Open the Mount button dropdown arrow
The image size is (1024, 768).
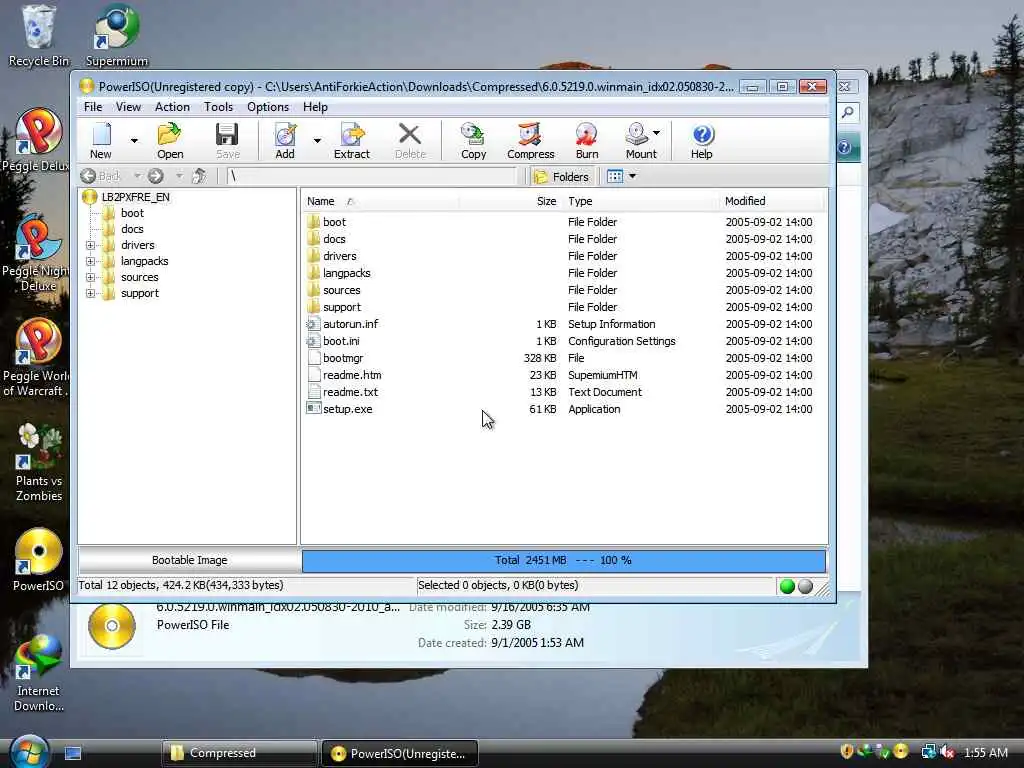656,133
